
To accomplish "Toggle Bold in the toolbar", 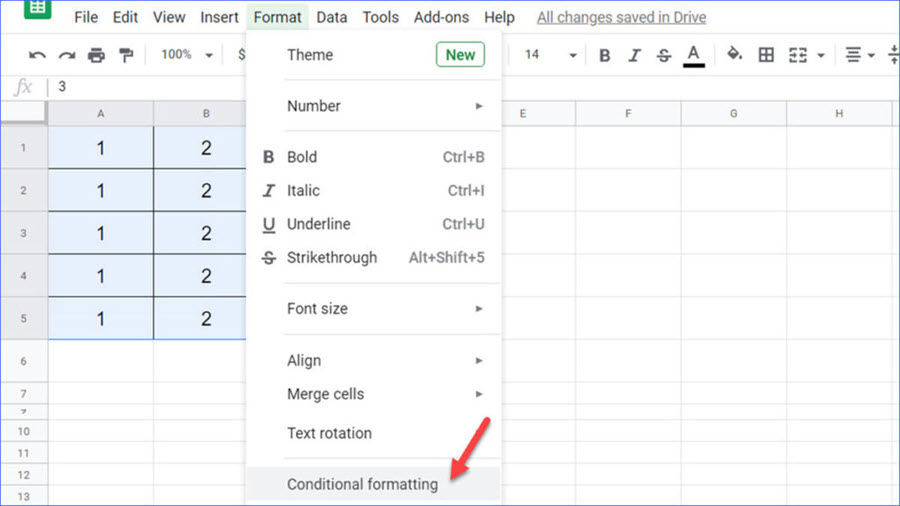I will (604, 55).
